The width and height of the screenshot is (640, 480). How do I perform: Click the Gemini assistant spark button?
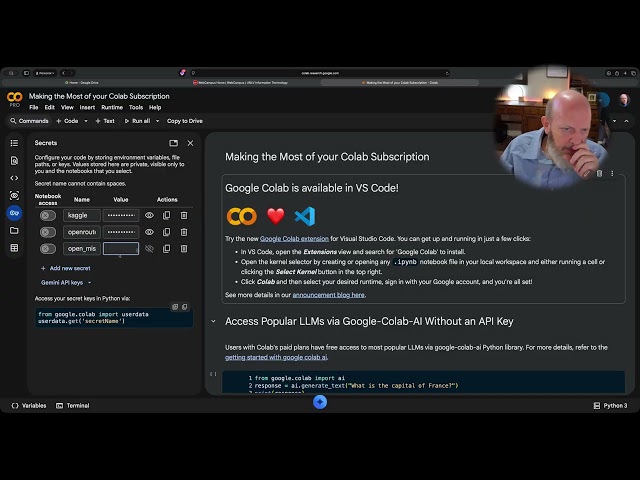coord(320,402)
